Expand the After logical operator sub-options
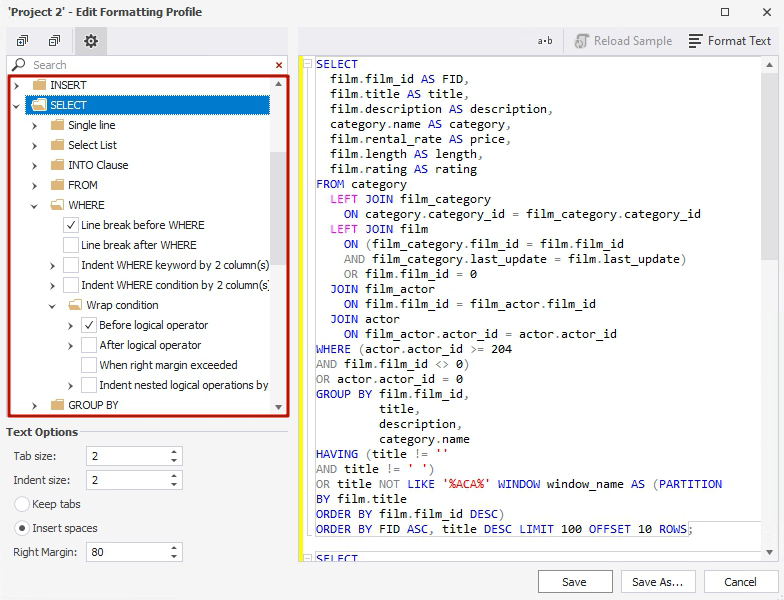 (x=70, y=346)
